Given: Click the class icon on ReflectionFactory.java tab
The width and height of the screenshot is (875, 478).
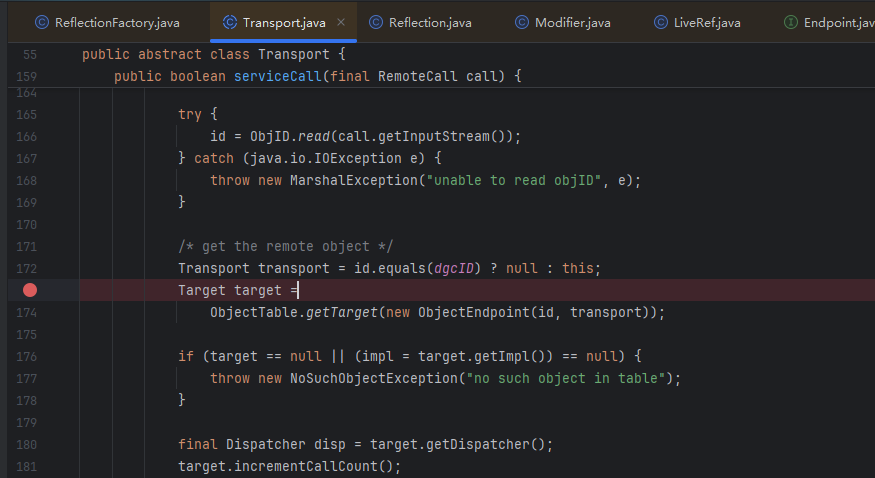Looking at the screenshot, I should (x=41, y=22).
